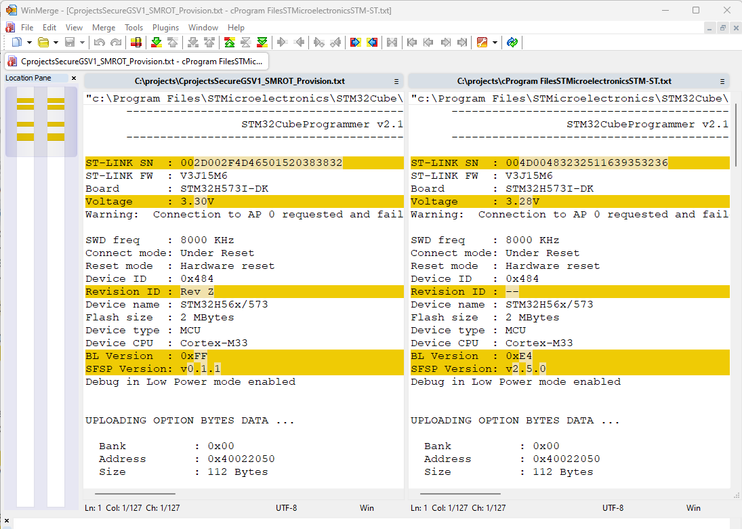Open the Plugins menu
Viewport: 742px width, 529px height.
pos(166,27)
